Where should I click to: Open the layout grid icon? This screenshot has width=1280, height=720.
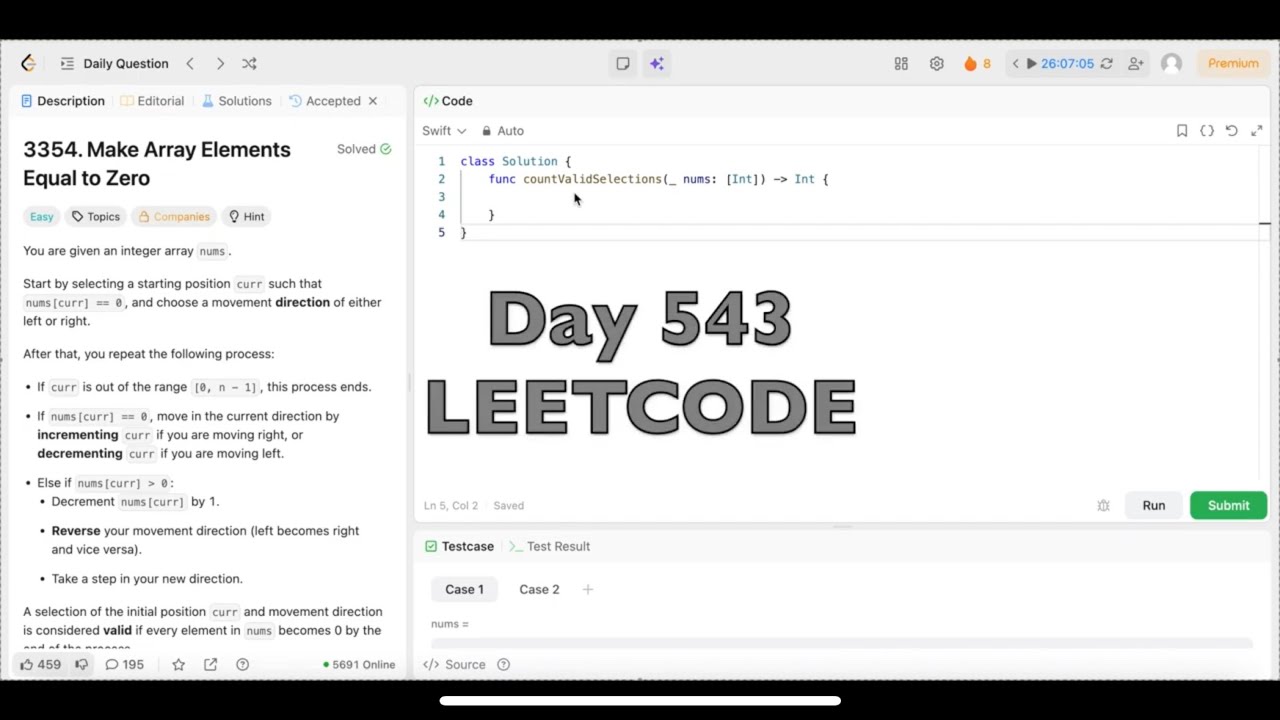click(x=901, y=63)
